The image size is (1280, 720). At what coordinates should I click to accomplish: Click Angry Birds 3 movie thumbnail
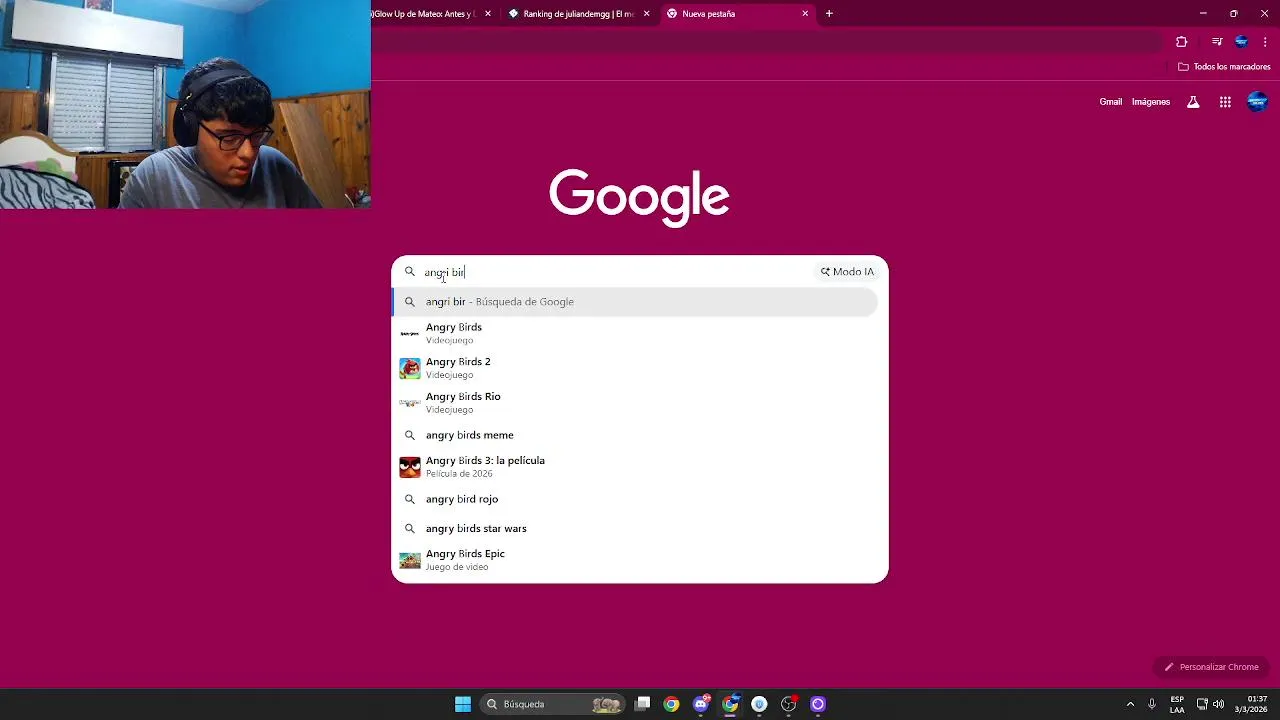pos(410,467)
